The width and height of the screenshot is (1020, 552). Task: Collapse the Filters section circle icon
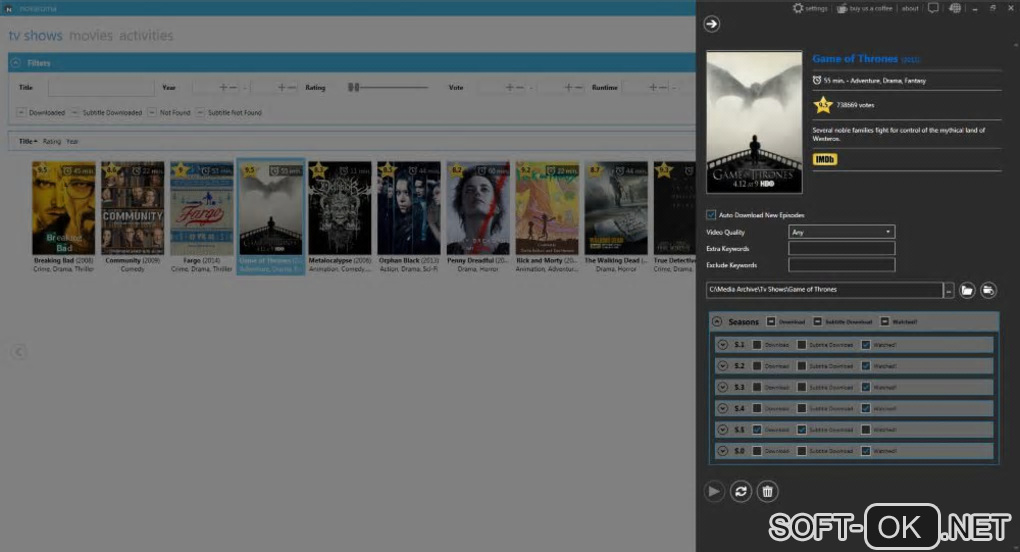click(16, 63)
